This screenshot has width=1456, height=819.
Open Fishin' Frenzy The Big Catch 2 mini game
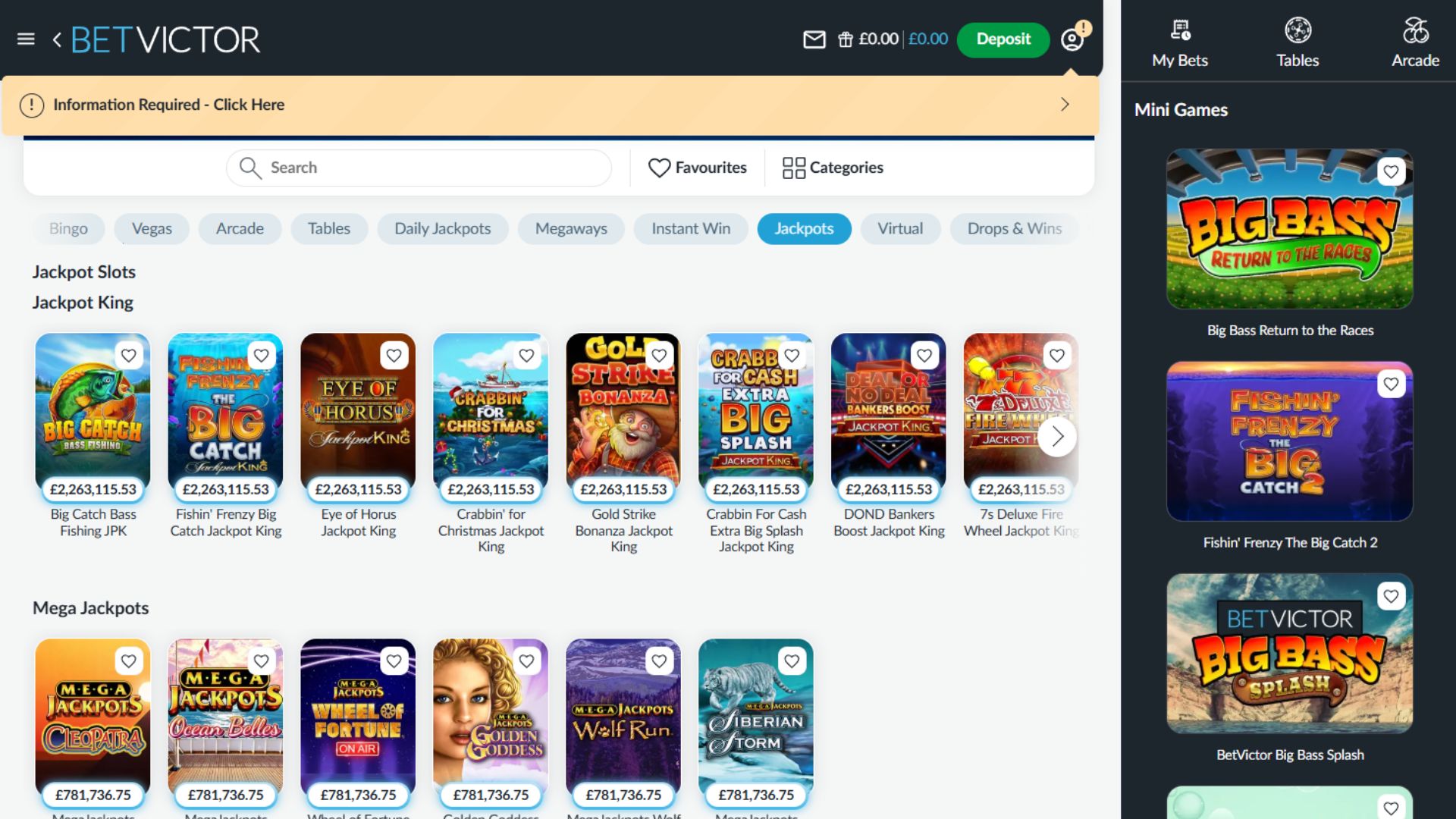(x=1289, y=441)
